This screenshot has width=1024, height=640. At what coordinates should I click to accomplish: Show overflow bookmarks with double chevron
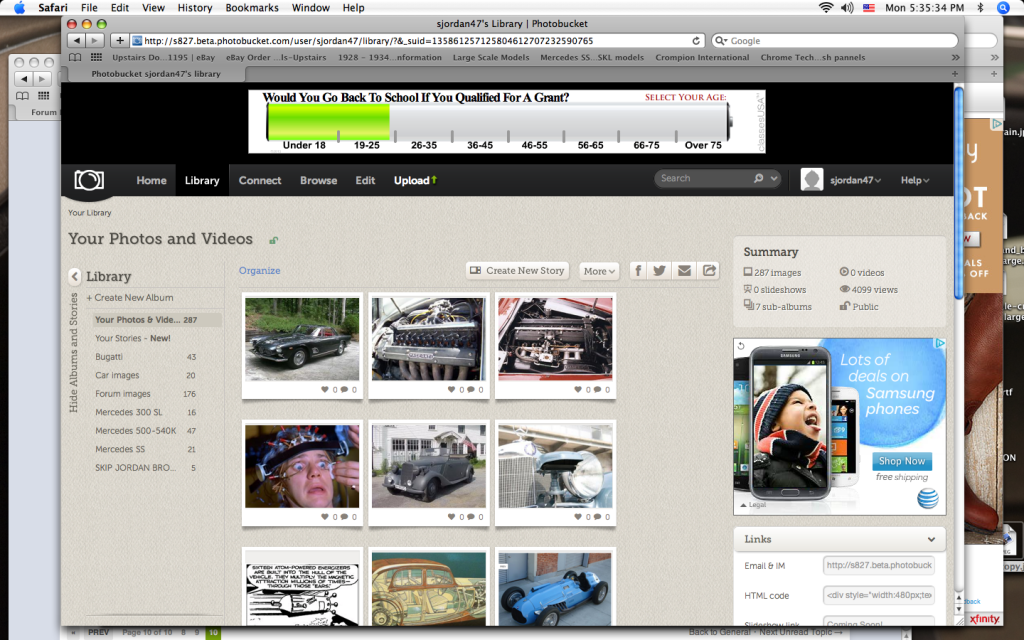956,57
